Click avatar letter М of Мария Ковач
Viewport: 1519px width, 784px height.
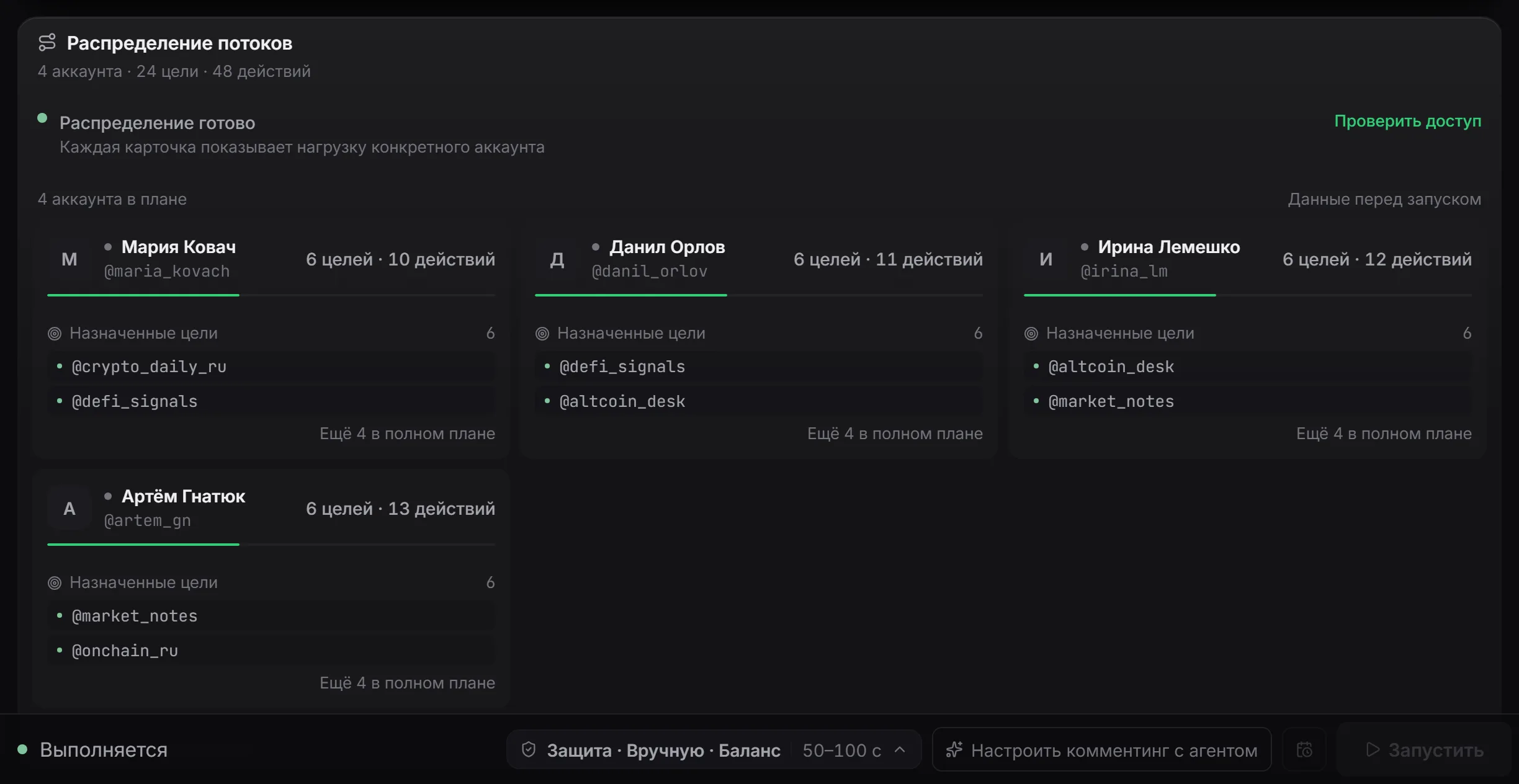tap(69, 259)
